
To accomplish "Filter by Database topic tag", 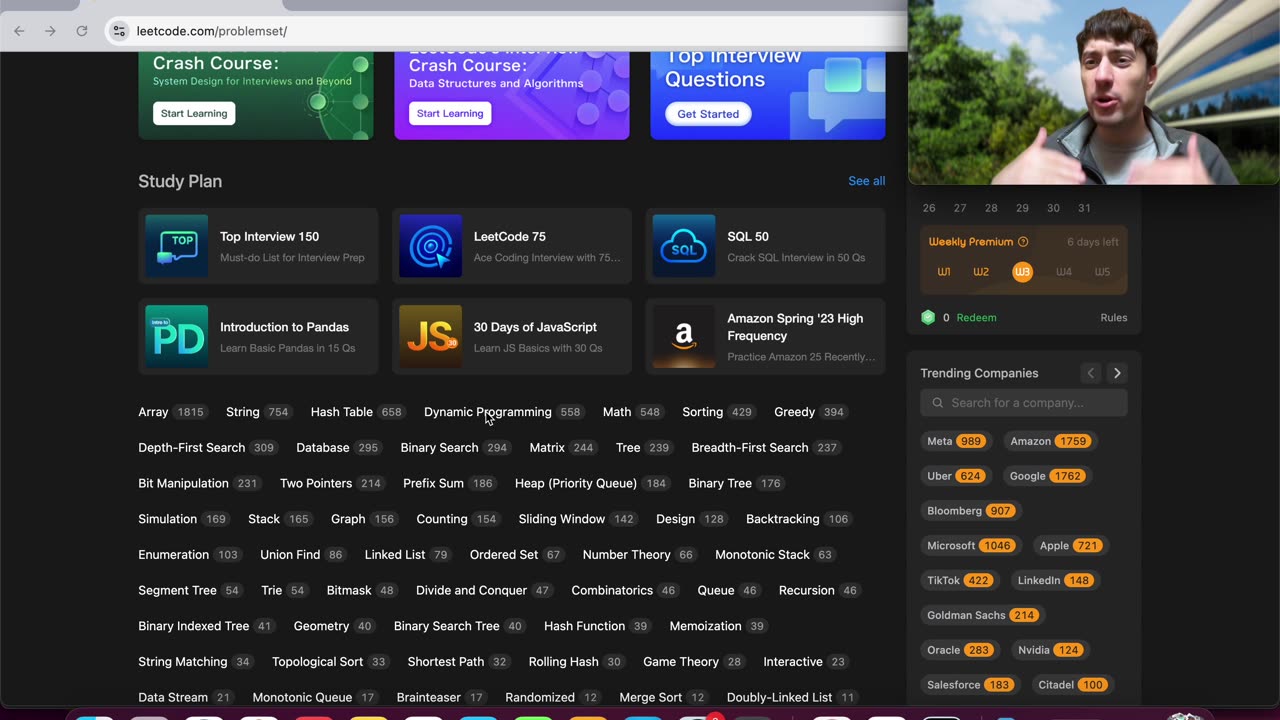I will pos(339,448).
